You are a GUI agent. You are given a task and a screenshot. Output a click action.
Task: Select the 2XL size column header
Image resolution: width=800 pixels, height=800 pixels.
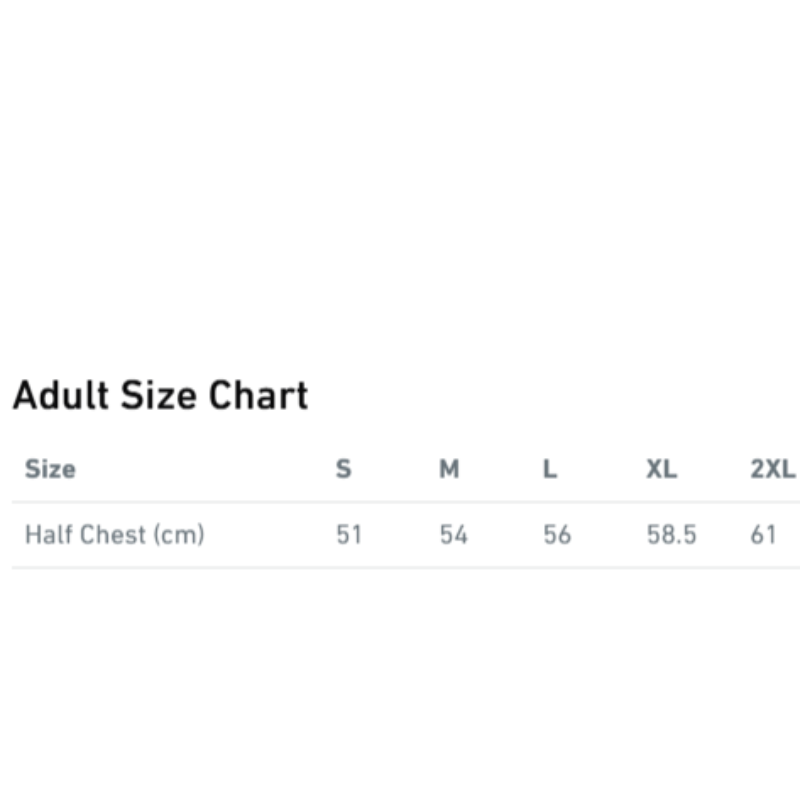coord(772,468)
